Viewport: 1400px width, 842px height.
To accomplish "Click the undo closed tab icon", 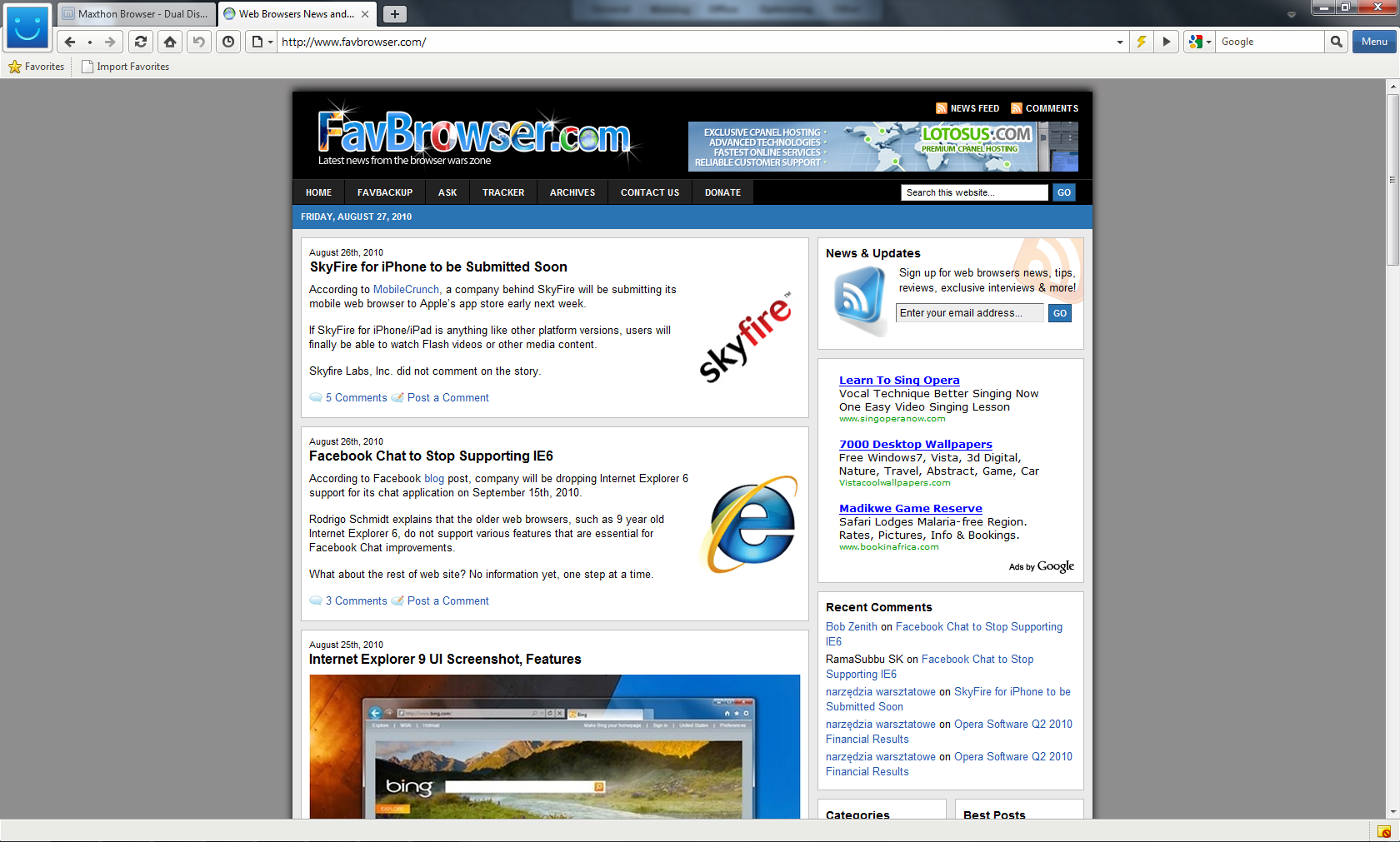I will (x=198, y=42).
